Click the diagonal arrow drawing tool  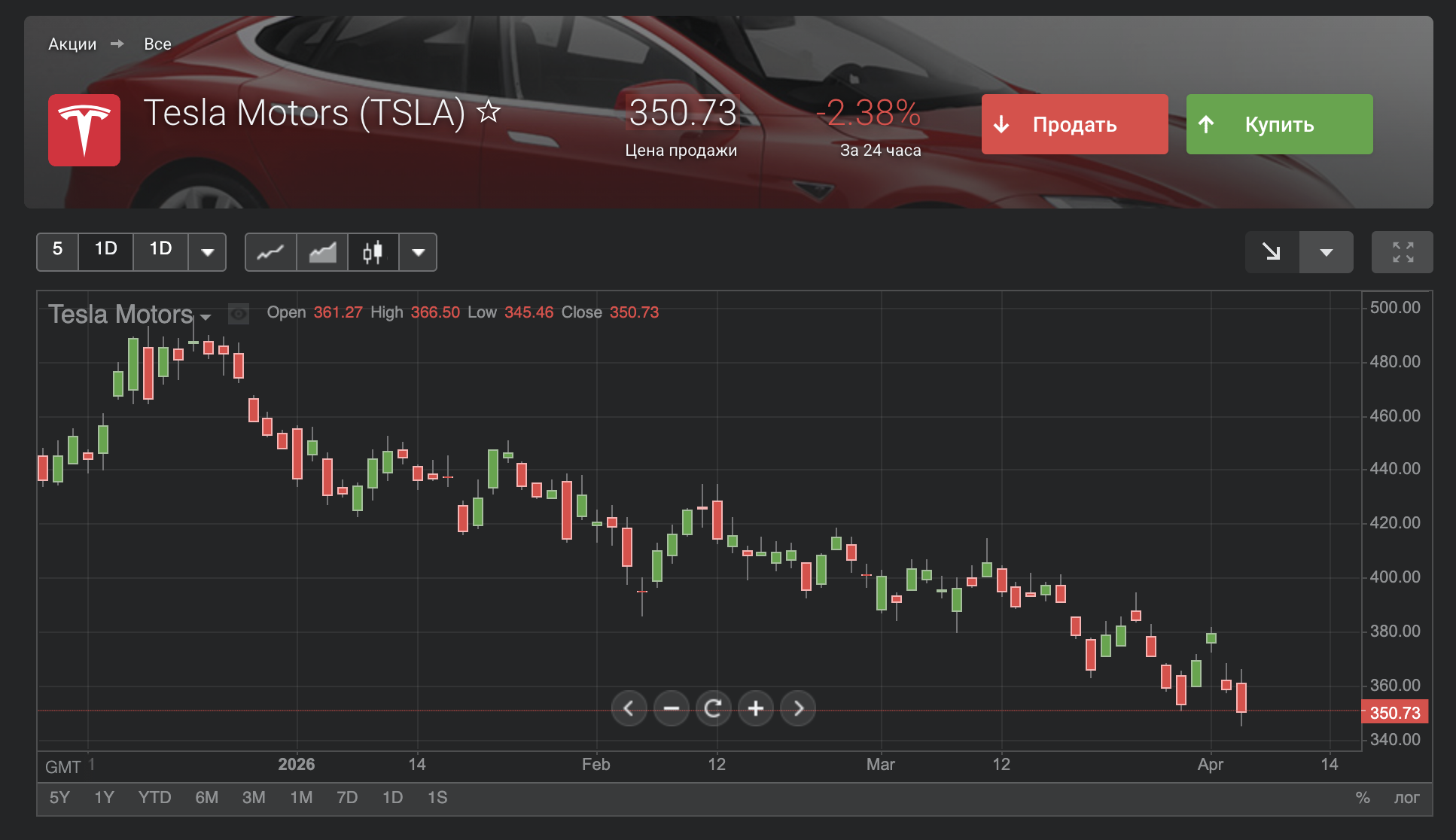[1272, 252]
